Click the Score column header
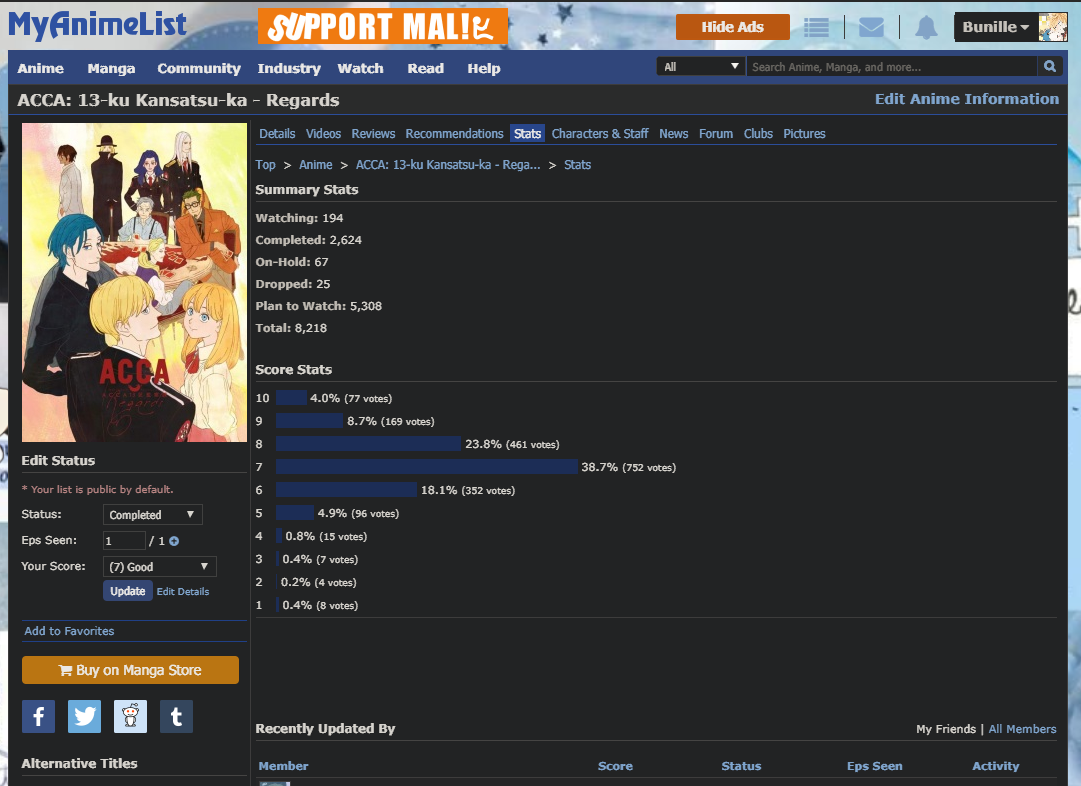Image resolution: width=1081 pixels, height=786 pixels. point(615,766)
